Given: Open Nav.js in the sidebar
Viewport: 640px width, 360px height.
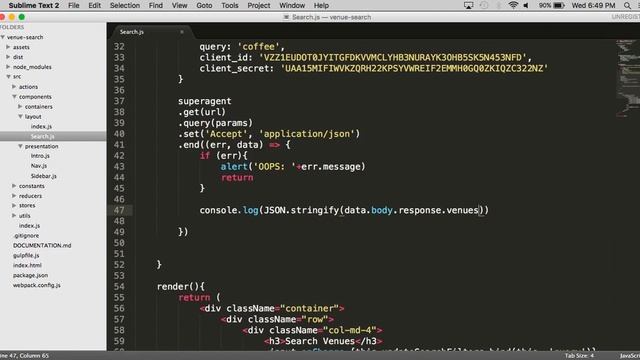Looking at the screenshot, I should tap(39, 166).
